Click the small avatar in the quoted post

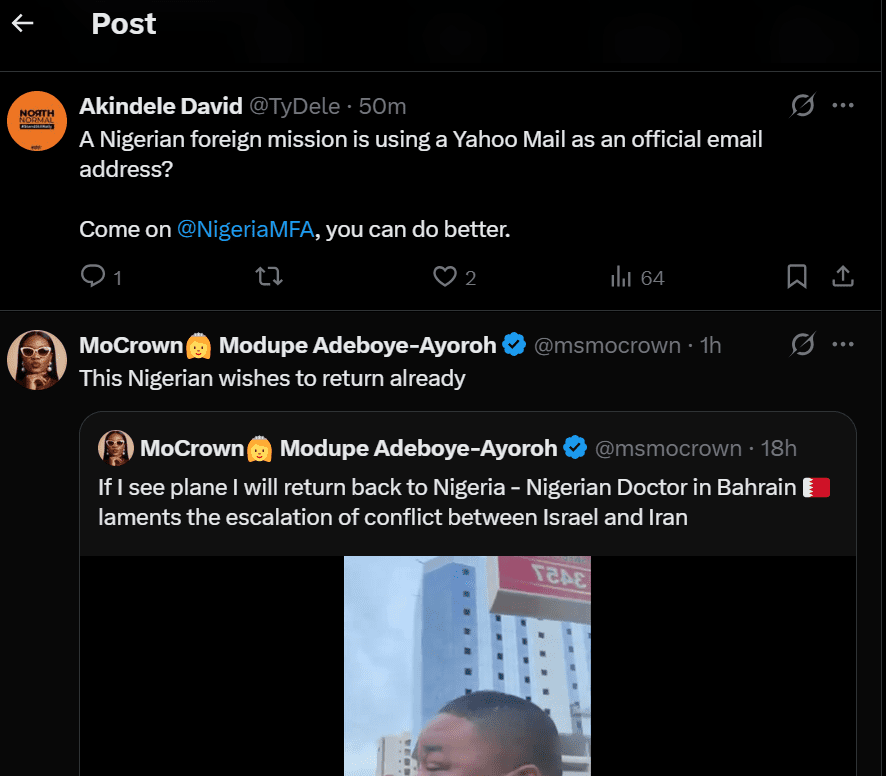coord(116,448)
